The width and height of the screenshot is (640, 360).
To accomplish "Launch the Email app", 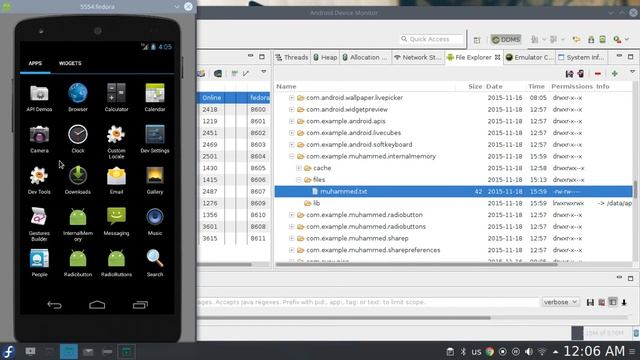I will coord(116,180).
